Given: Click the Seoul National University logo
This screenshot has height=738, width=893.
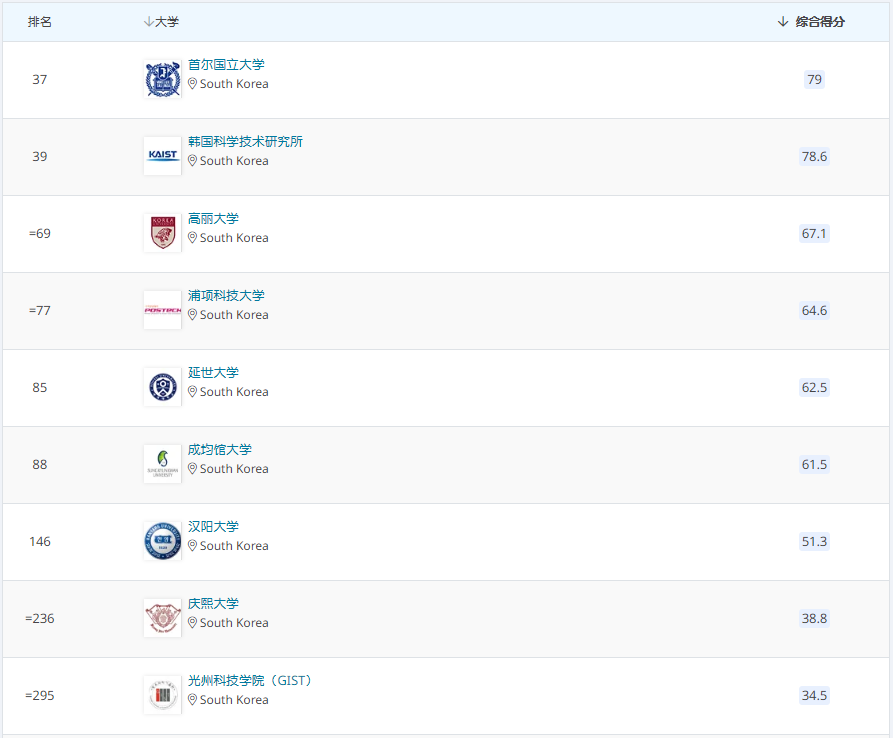Looking at the screenshot, I should tap(162, 79).
